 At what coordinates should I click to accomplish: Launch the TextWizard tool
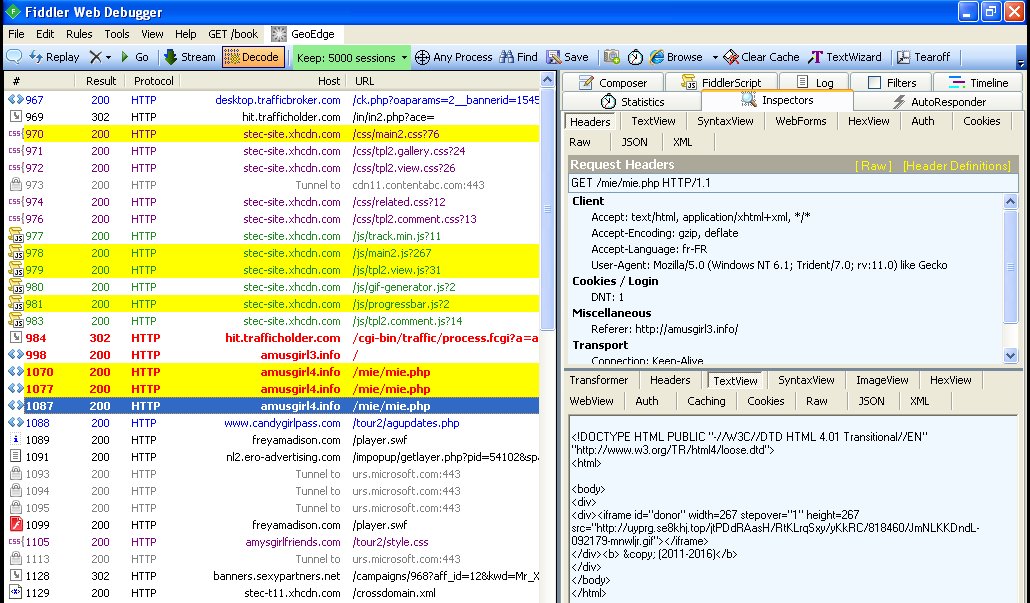coord(845,57)
